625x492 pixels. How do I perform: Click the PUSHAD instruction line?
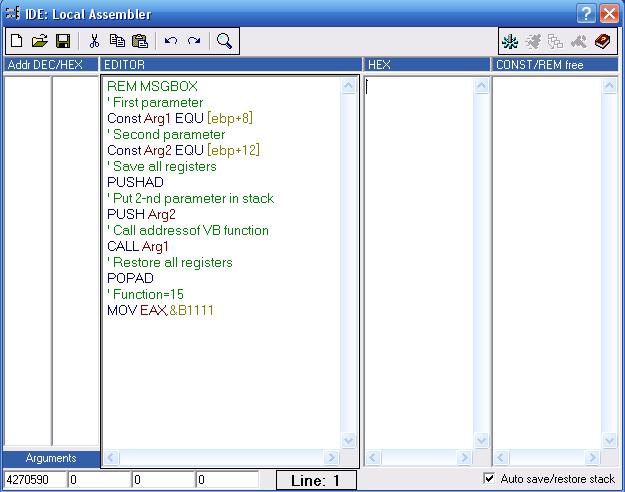pyautogui.click(x=135, y=182)
